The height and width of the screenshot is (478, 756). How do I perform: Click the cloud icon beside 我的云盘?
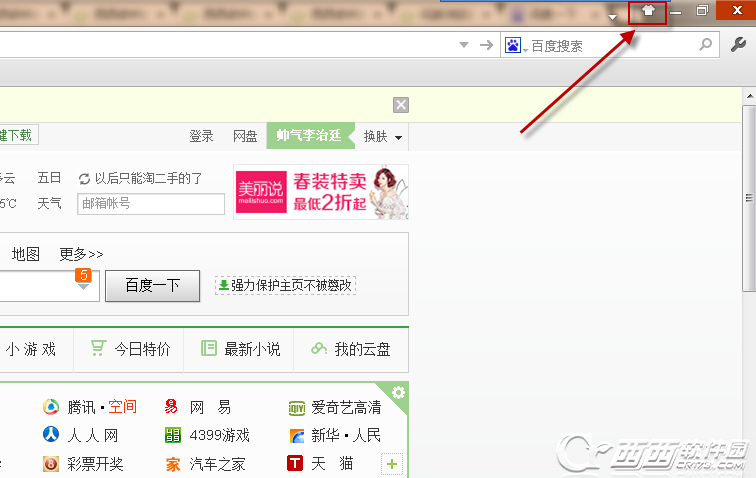point(319,348)
